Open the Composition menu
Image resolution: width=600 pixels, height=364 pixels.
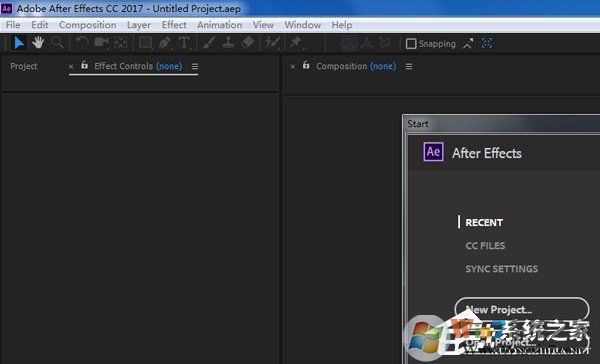(88, 25)
